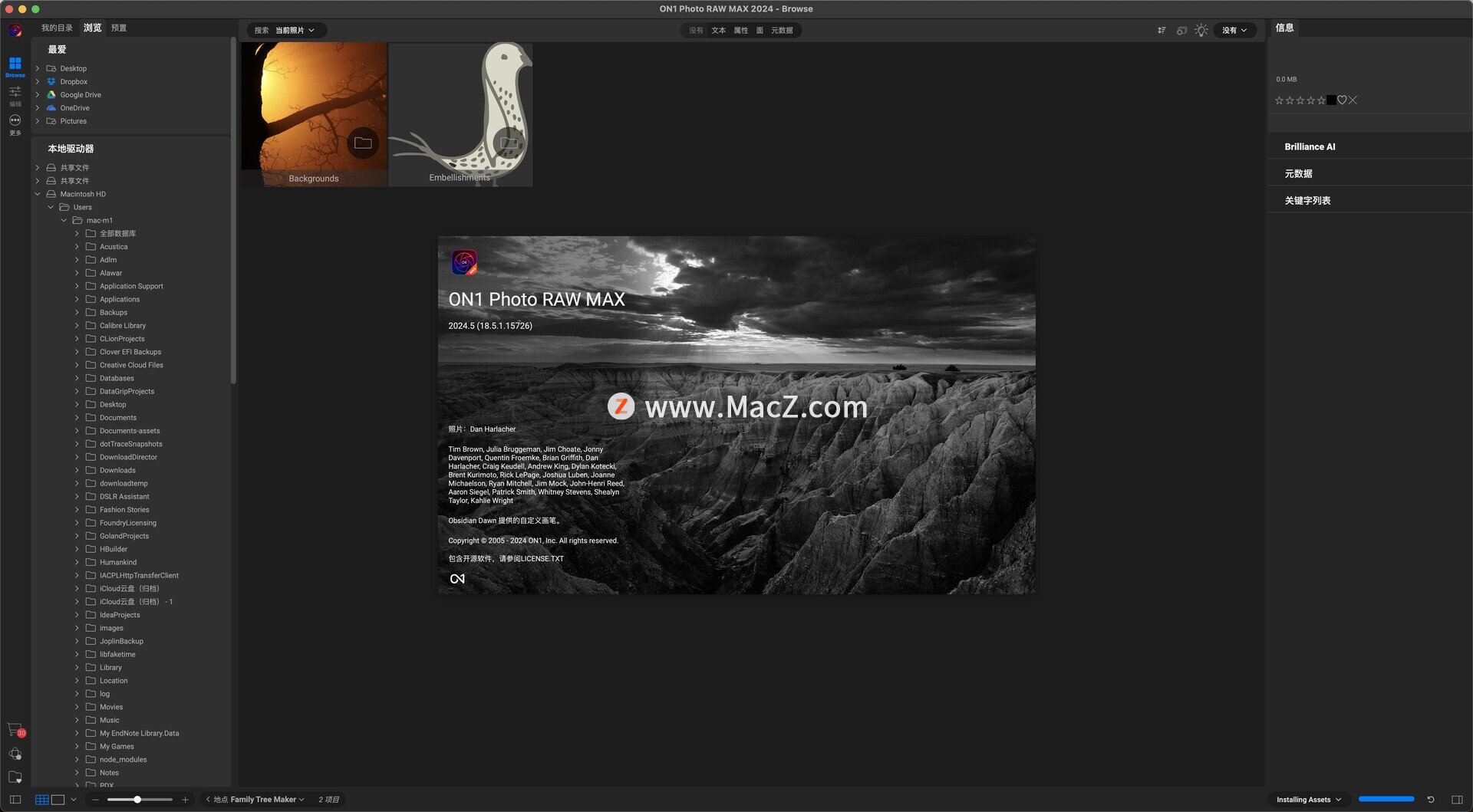
Task: Switch to single image detail view
Action: [x=58, y=799]
